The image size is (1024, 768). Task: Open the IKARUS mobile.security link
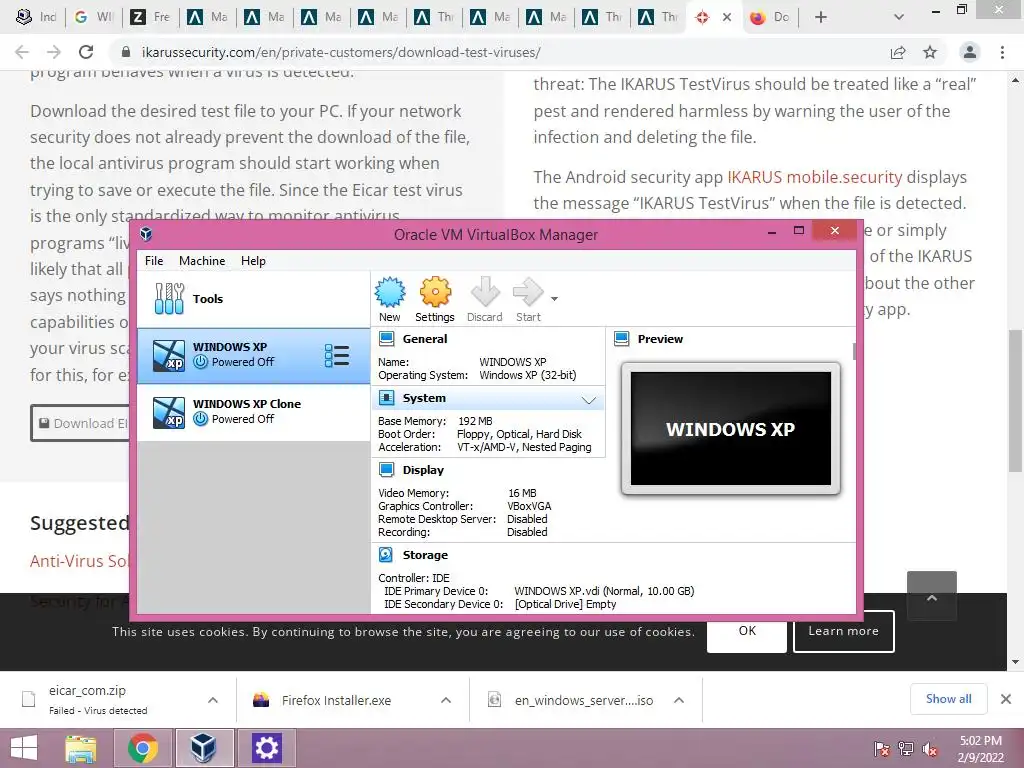pos(814,177)
